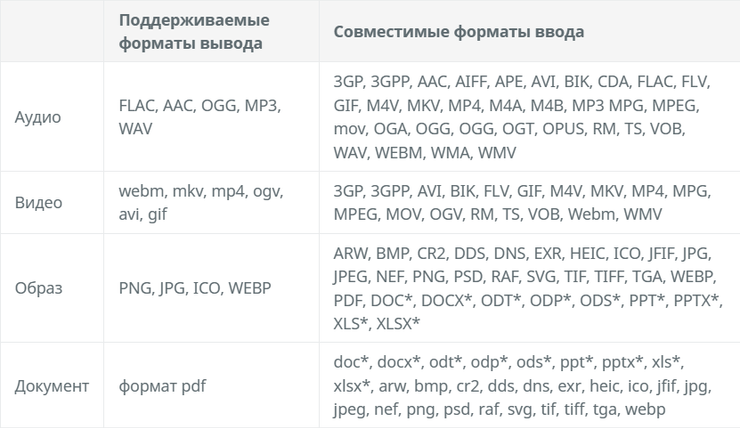Select the "Документ" row label
Image resolution: width=740 pixels, height=428 pixels.
52,385
